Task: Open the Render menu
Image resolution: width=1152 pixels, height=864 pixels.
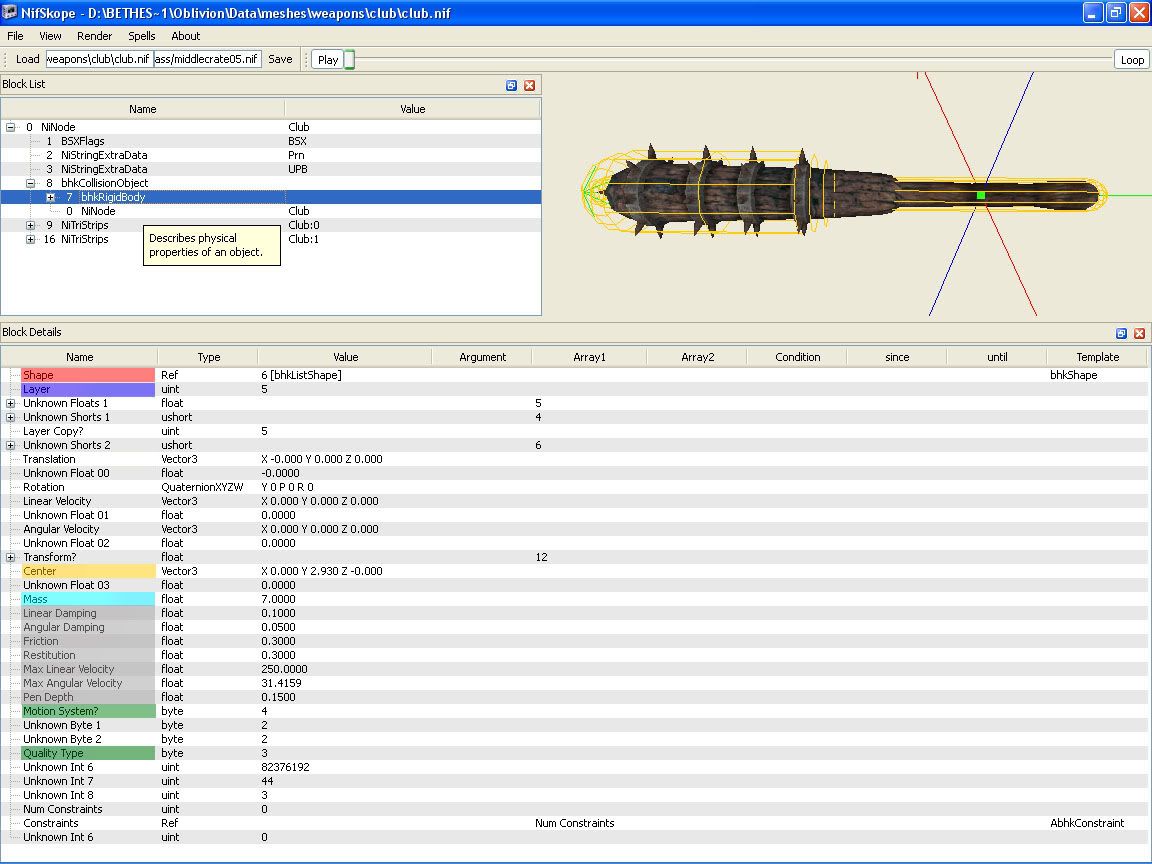Action: point(95,36)
